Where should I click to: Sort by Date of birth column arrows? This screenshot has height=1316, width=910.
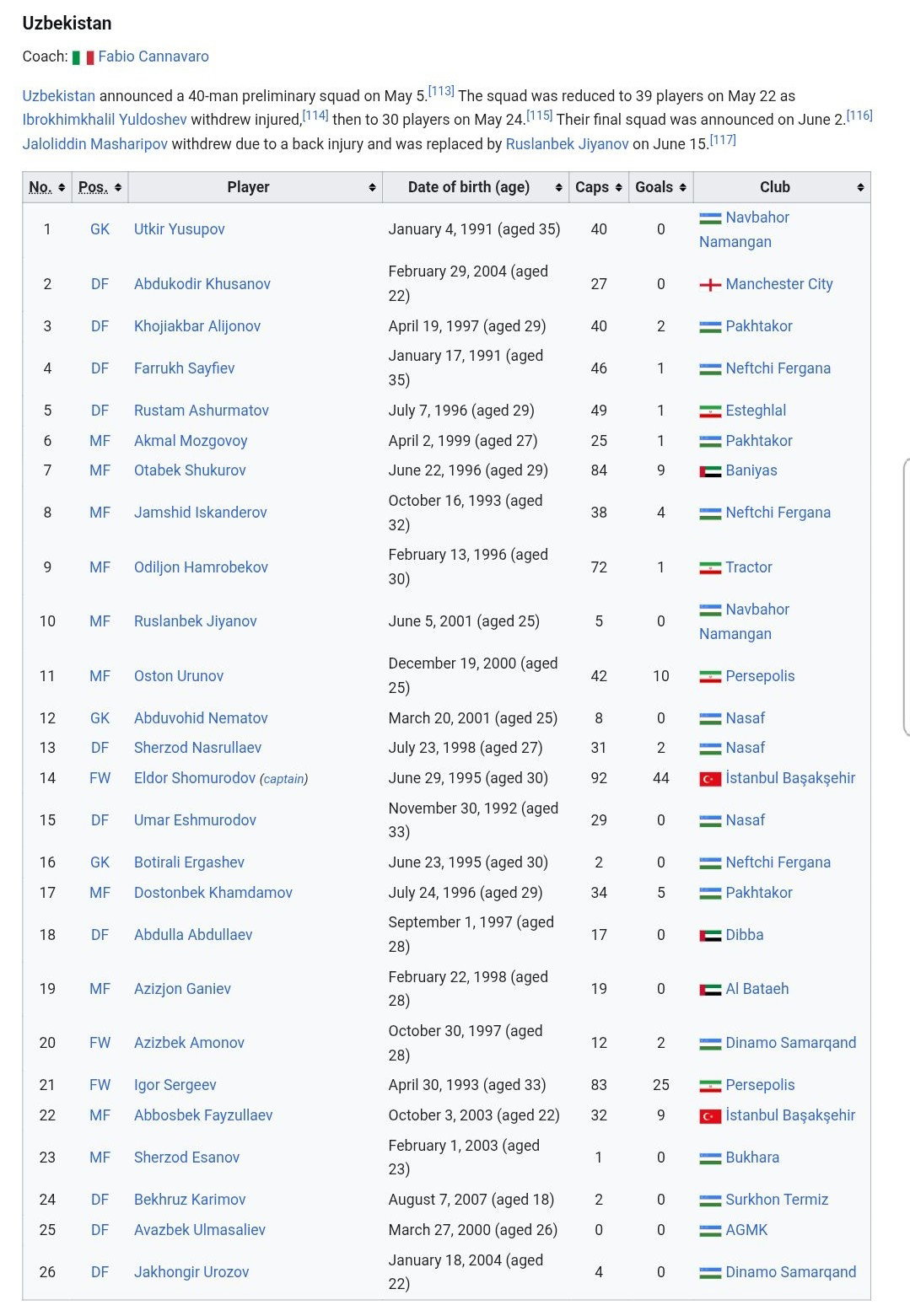558,187
